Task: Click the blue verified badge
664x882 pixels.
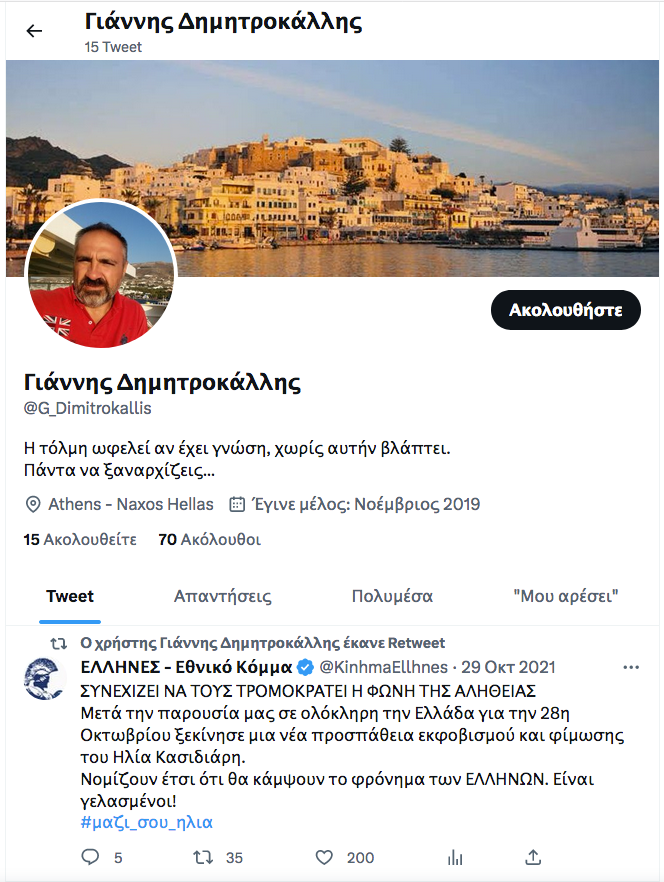Action: (305, 668)
